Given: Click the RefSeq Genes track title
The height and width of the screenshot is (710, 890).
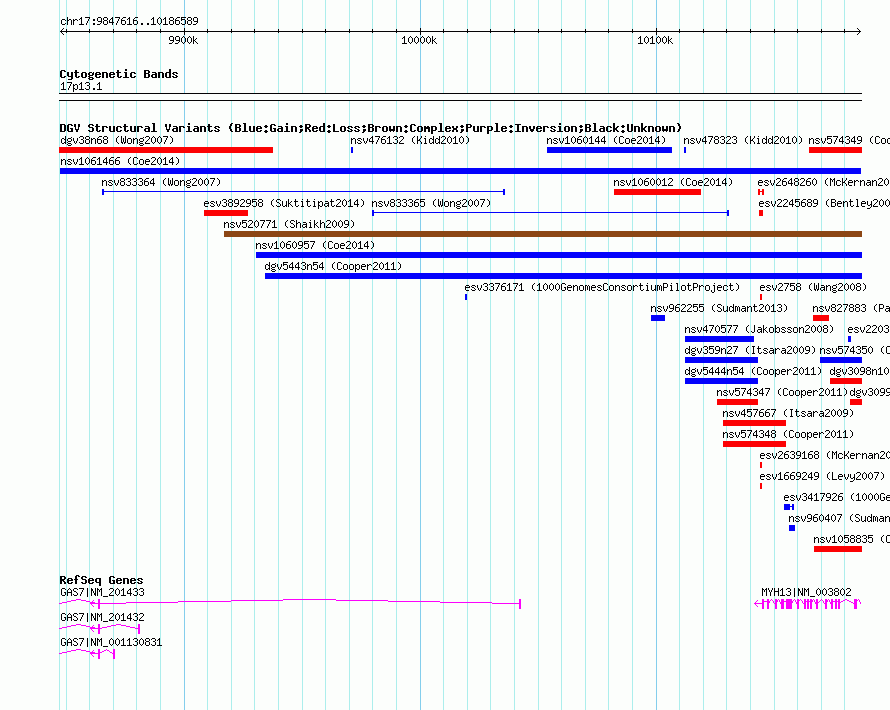Looking at the screenshot, I should click(x=102, y=580).
